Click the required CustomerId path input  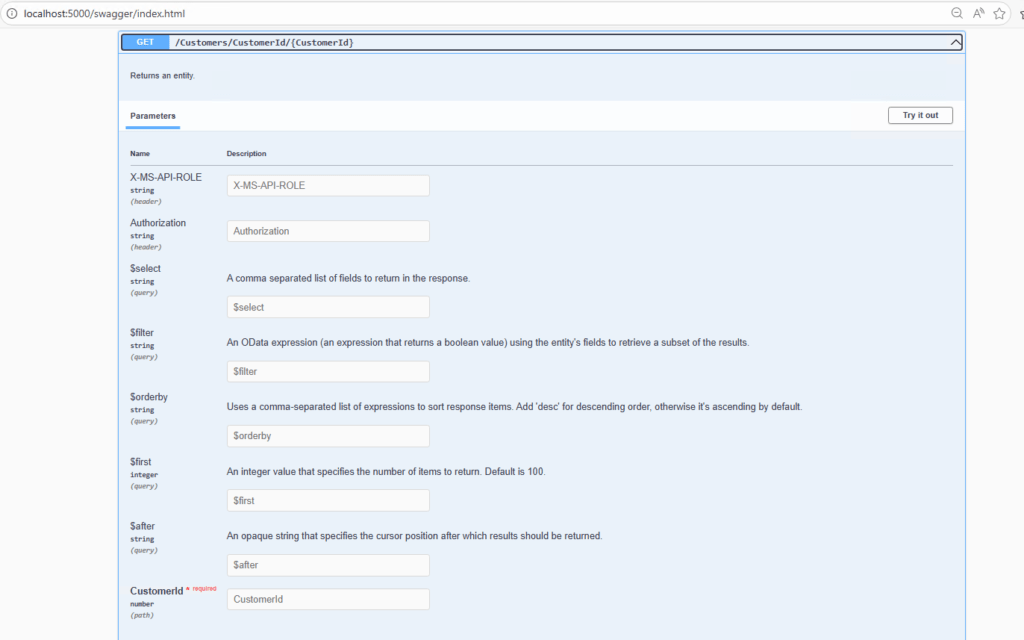click(x=328, y=599)
